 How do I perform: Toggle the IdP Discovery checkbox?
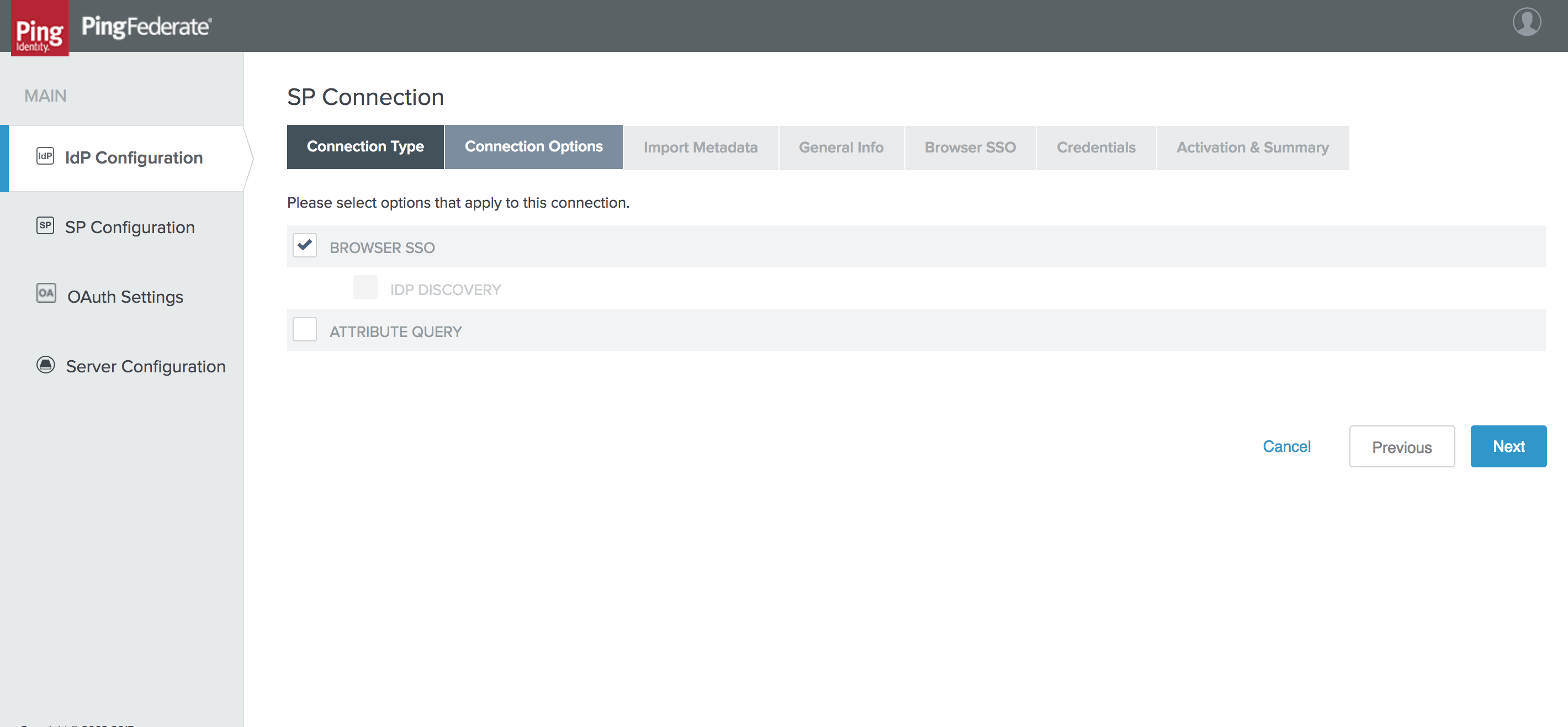point(365,287)
